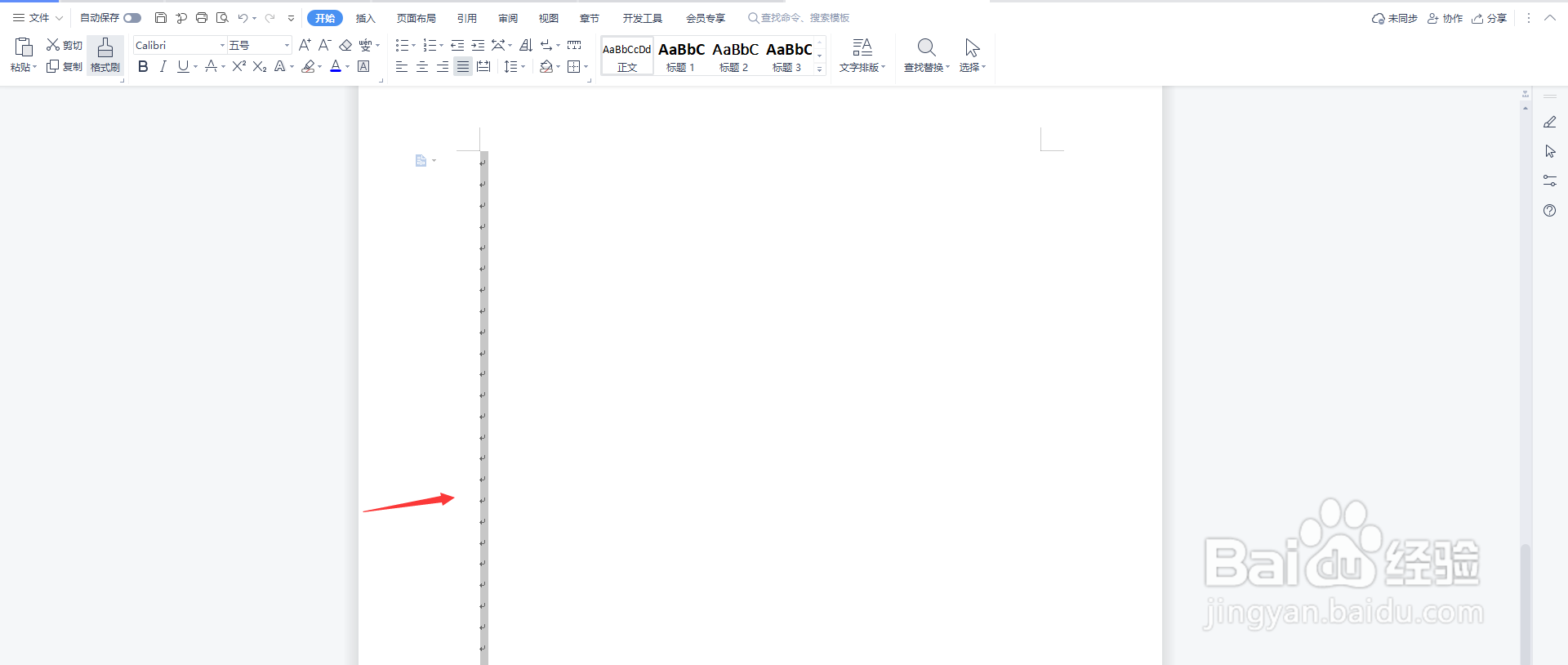Toggle underline formatting

(183, 66)
